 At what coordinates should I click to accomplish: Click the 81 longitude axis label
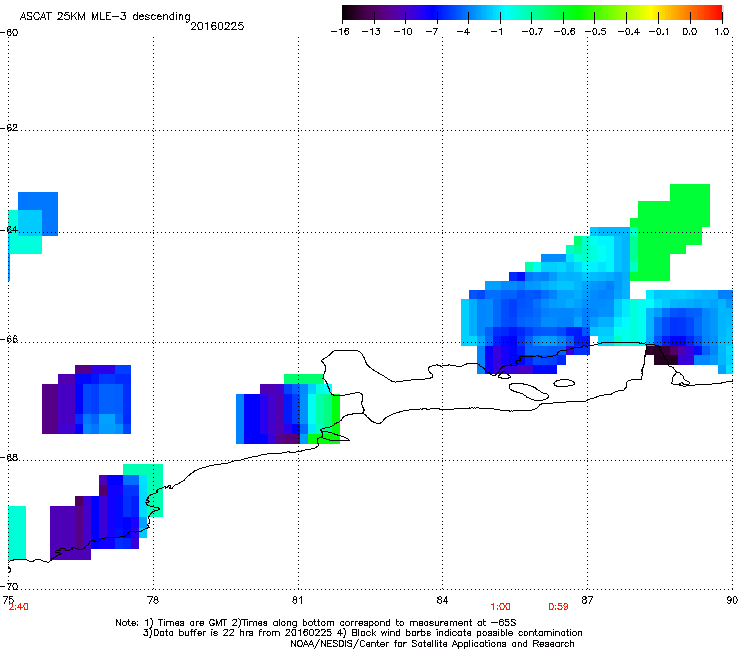pos(297,600)
